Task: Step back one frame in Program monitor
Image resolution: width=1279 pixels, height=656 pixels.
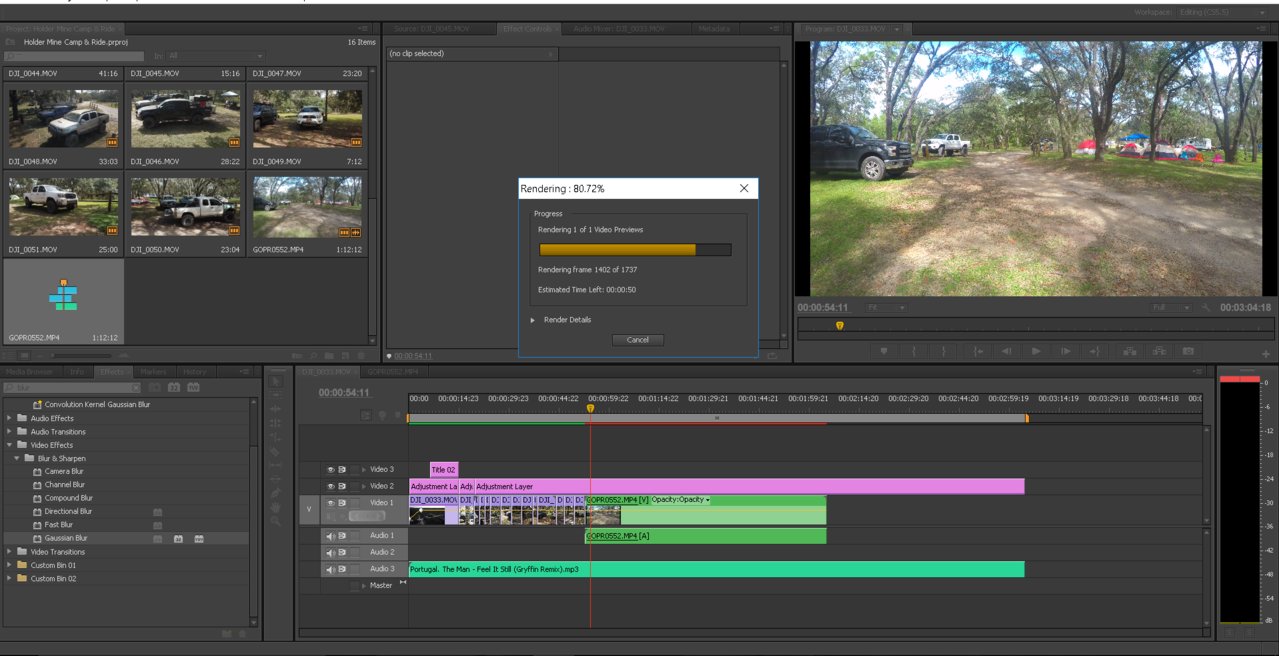Action: click(x=1006, y=351)
